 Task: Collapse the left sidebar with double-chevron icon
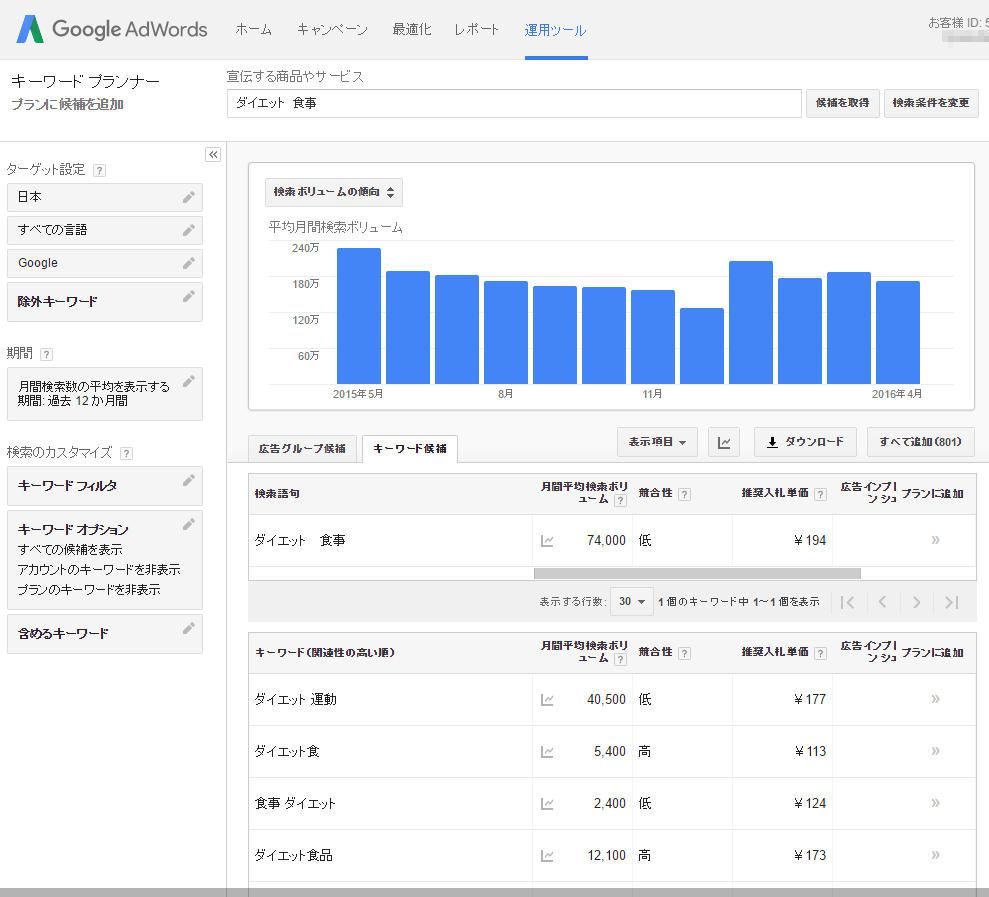[x=213, y=154]
